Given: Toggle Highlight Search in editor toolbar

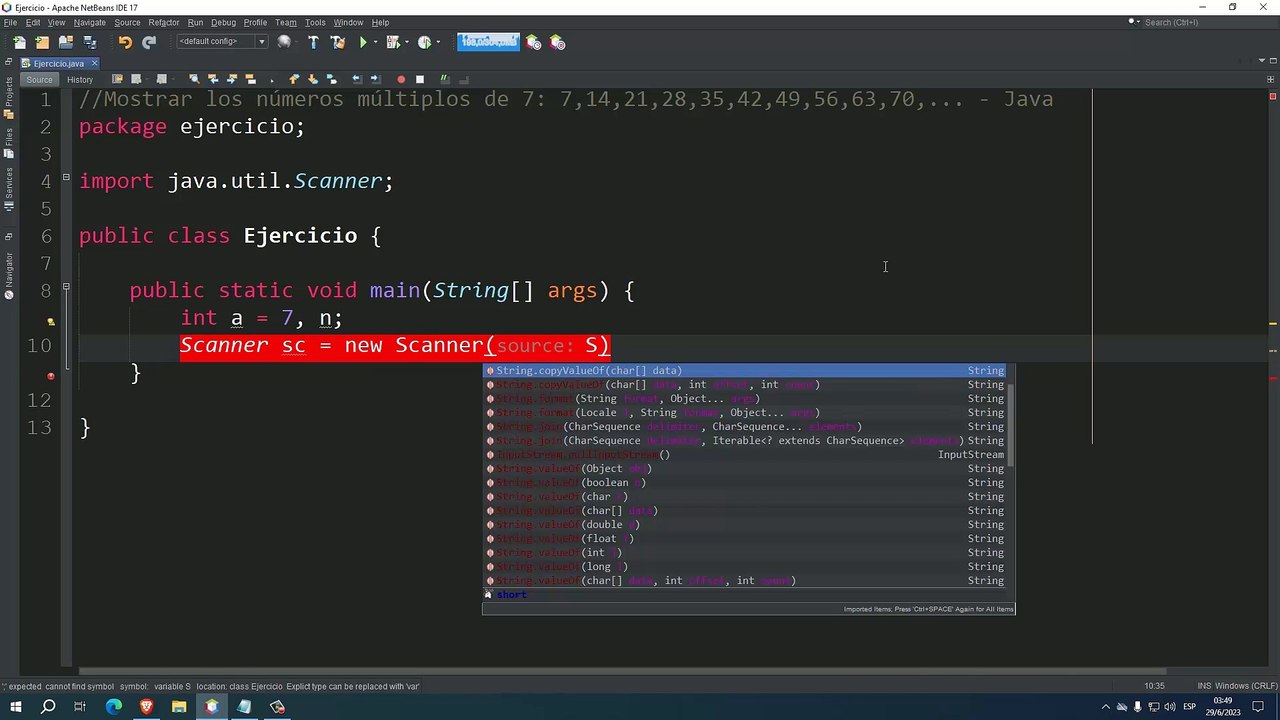Looking at the screenshot, I should 251,79.
